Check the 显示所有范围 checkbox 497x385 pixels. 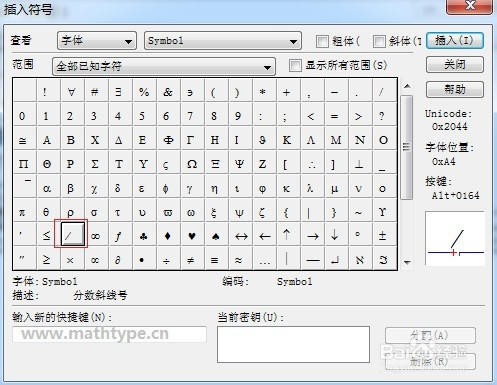295,65
